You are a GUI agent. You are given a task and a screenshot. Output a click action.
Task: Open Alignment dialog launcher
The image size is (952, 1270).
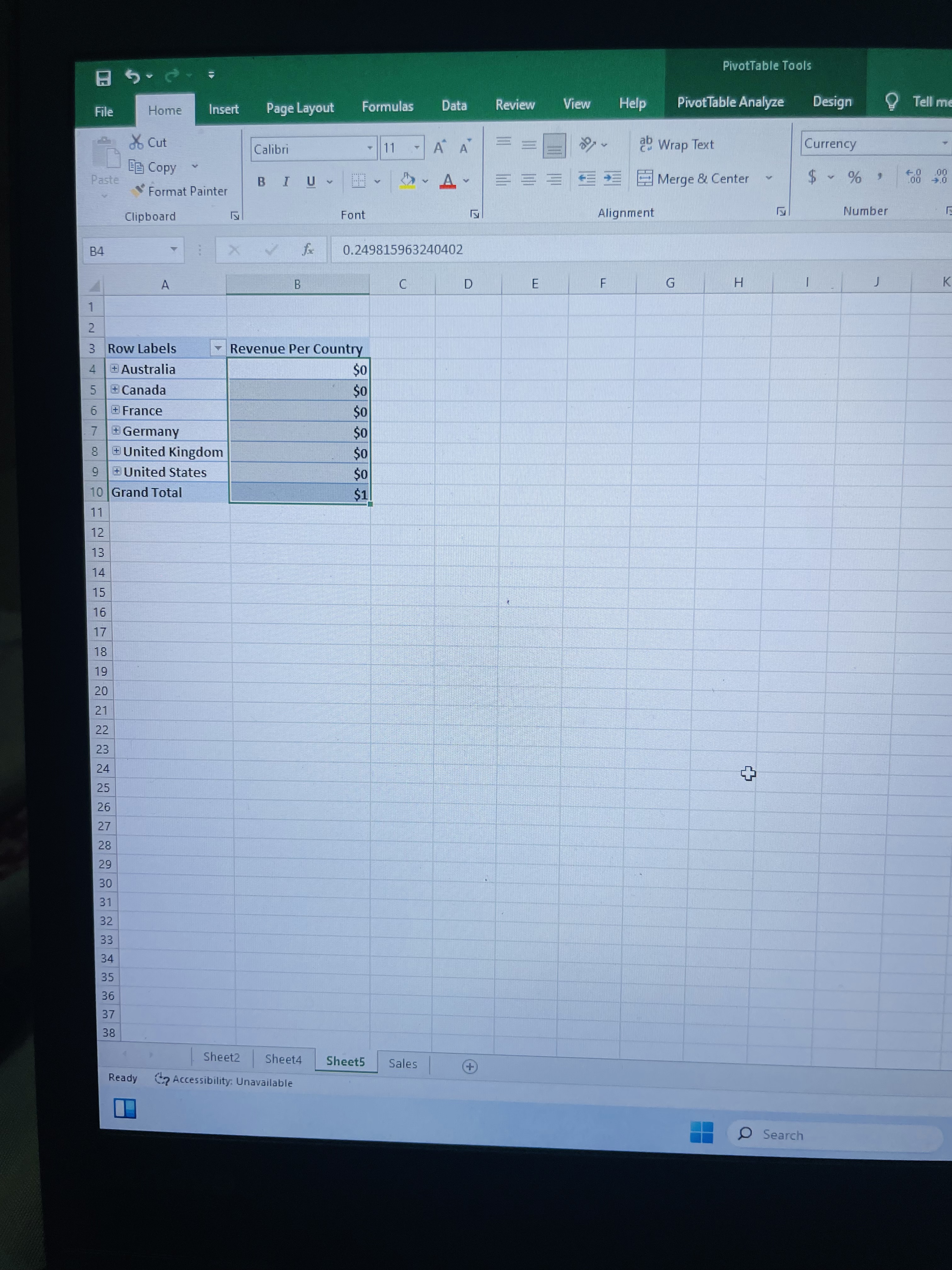[x=781, y=211]
